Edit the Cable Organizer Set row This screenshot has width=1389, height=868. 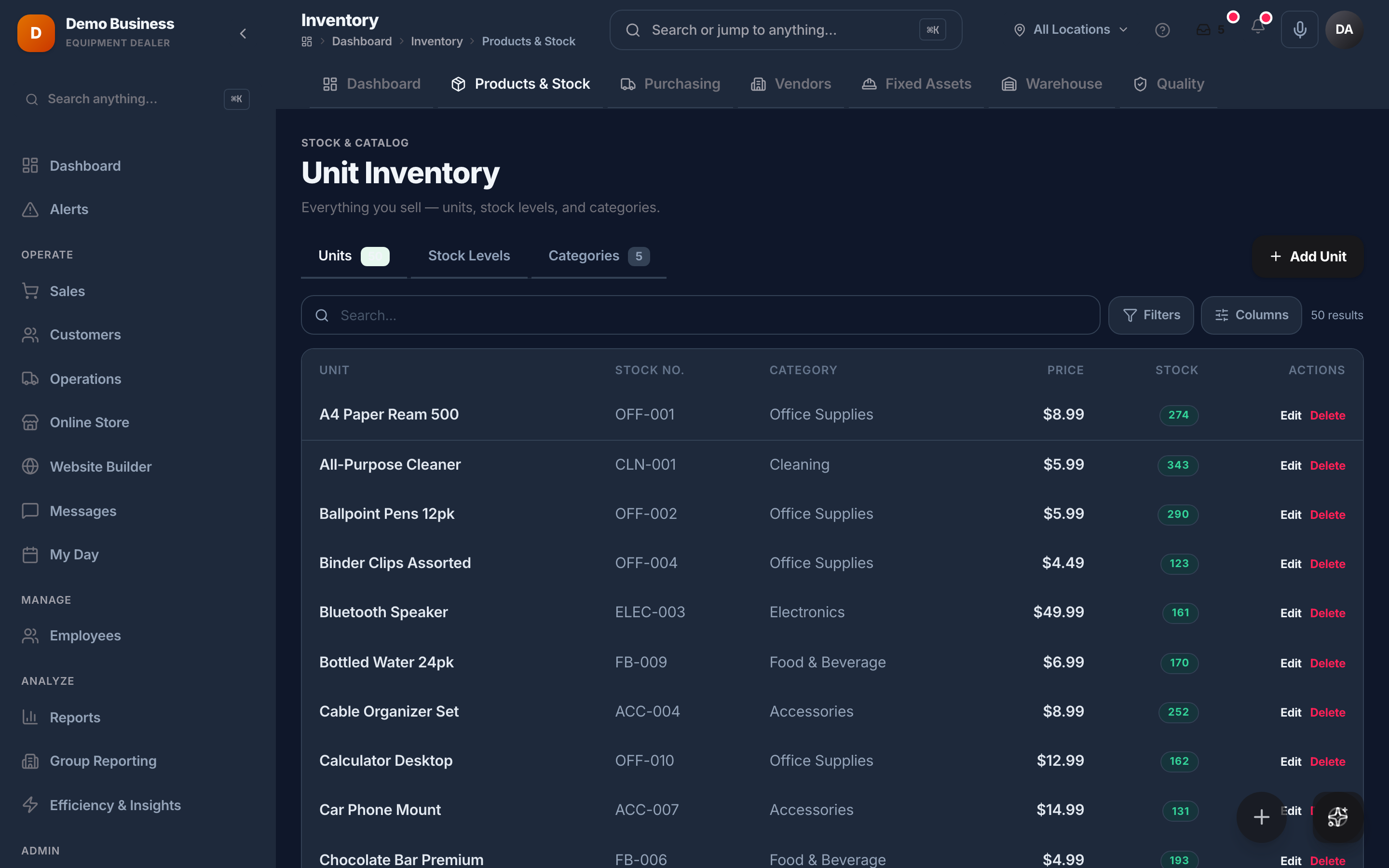click(1290, 713)
